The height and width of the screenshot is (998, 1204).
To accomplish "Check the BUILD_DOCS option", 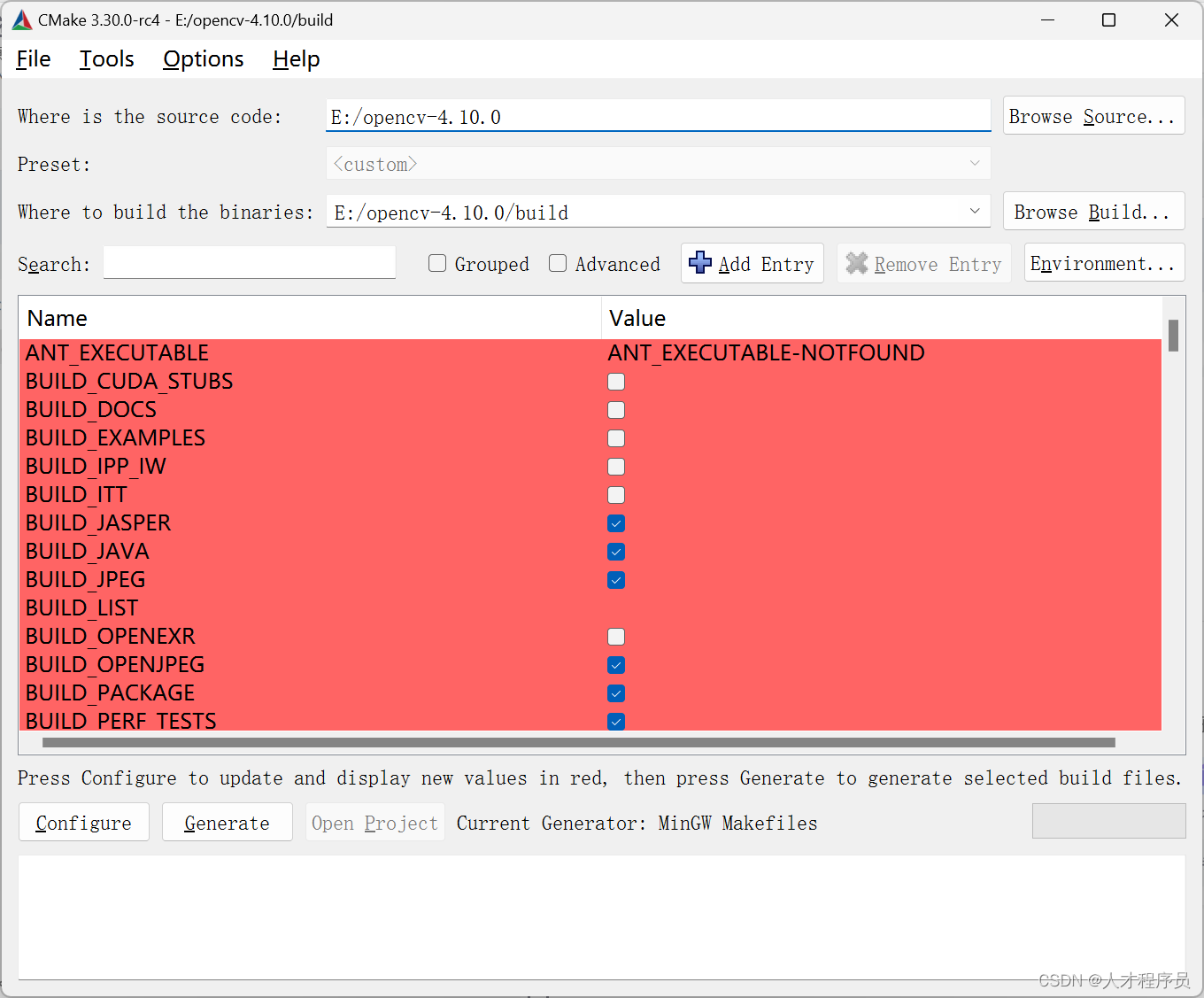I will (x=616, y=410).
